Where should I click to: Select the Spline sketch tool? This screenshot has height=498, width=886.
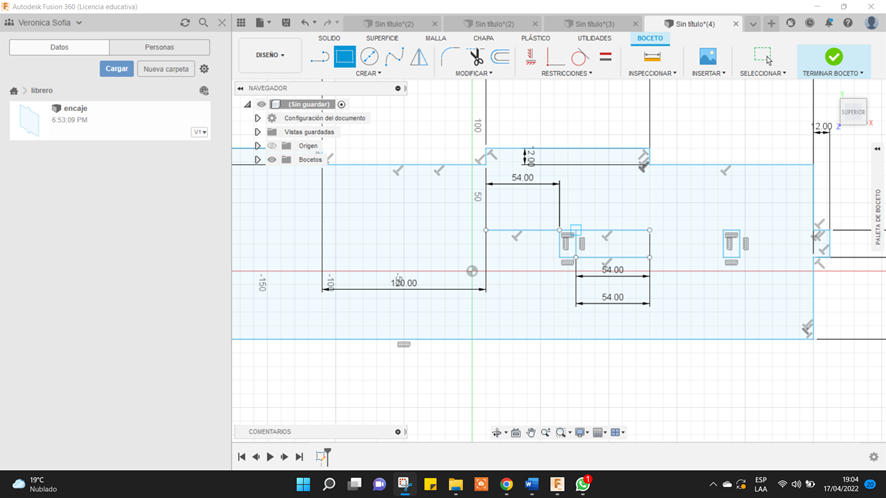[x=394, y=57]
